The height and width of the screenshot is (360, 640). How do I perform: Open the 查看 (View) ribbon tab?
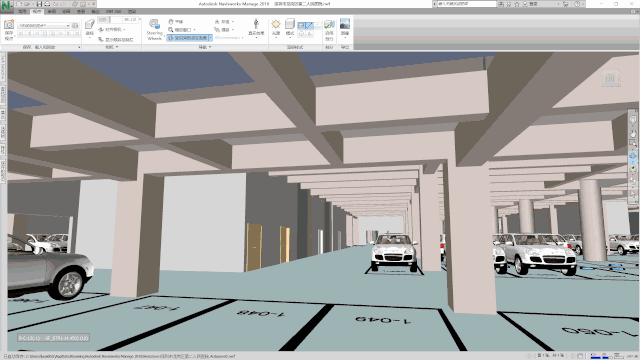(x=81, y=11)
